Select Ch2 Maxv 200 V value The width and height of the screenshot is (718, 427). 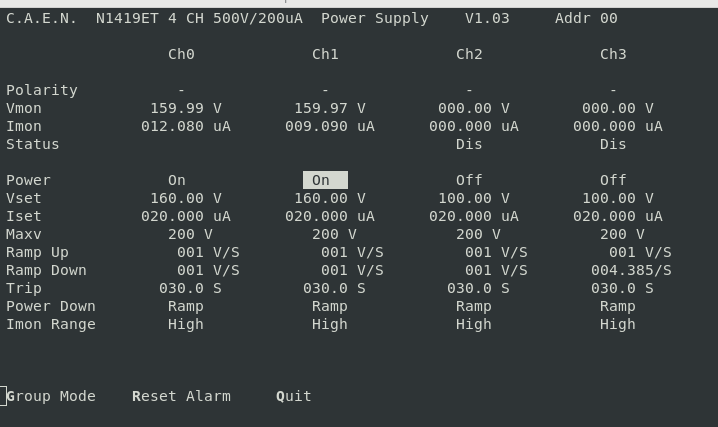(478, 234)
